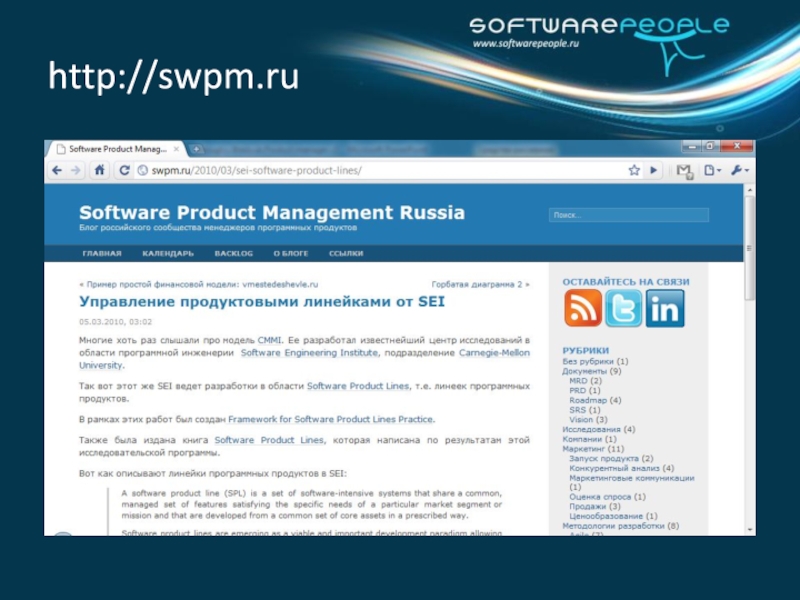Subscribe via the orange RSS icon

583,308
